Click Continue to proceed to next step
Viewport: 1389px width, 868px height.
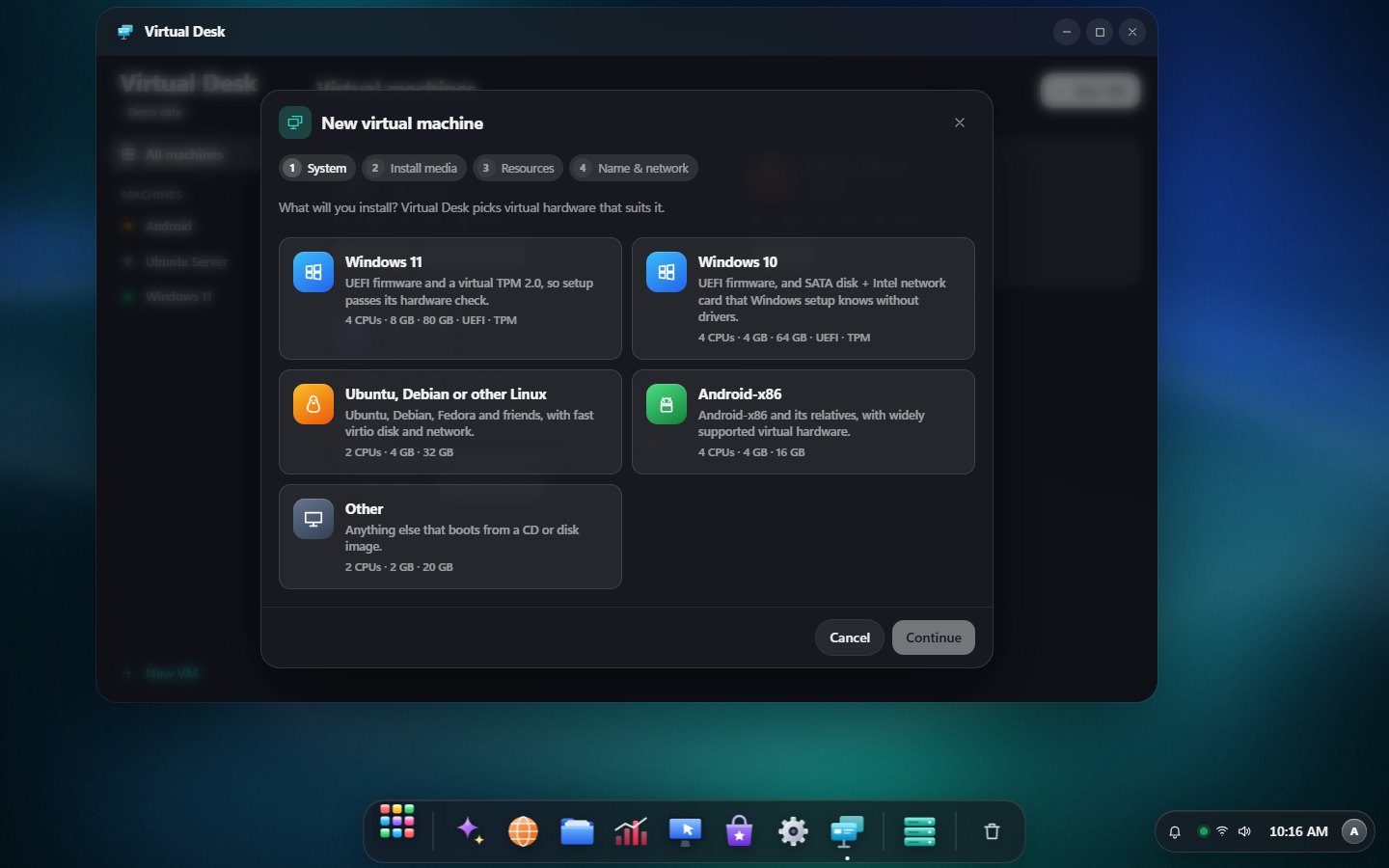pos(934,637)
